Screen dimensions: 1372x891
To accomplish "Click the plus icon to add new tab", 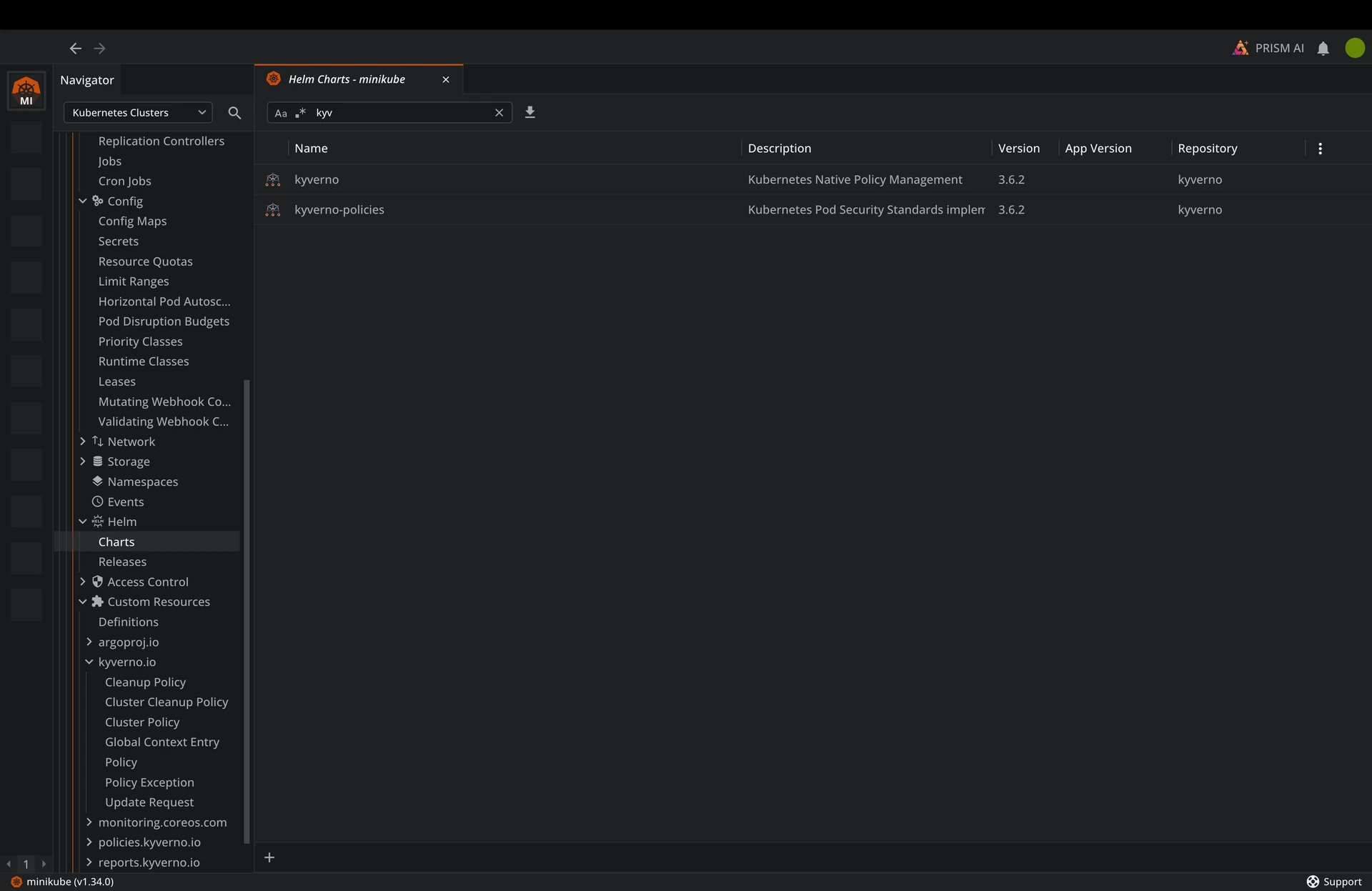I will coord(269,857).
